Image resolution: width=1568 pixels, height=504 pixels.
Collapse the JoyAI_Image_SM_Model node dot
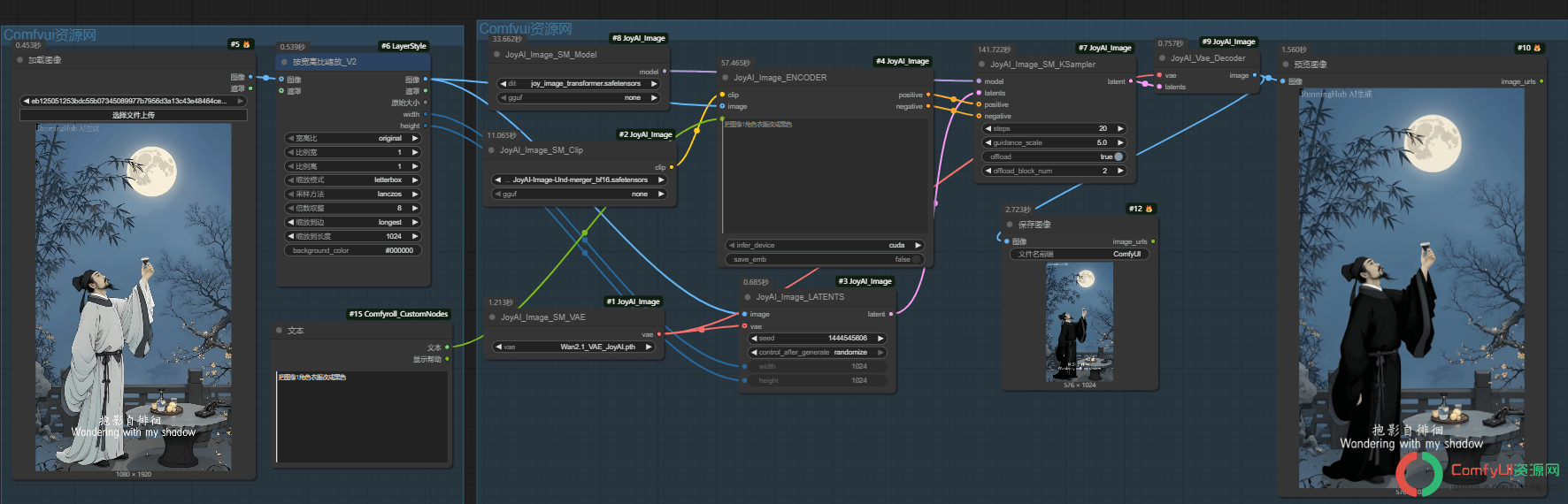point(496,55)
